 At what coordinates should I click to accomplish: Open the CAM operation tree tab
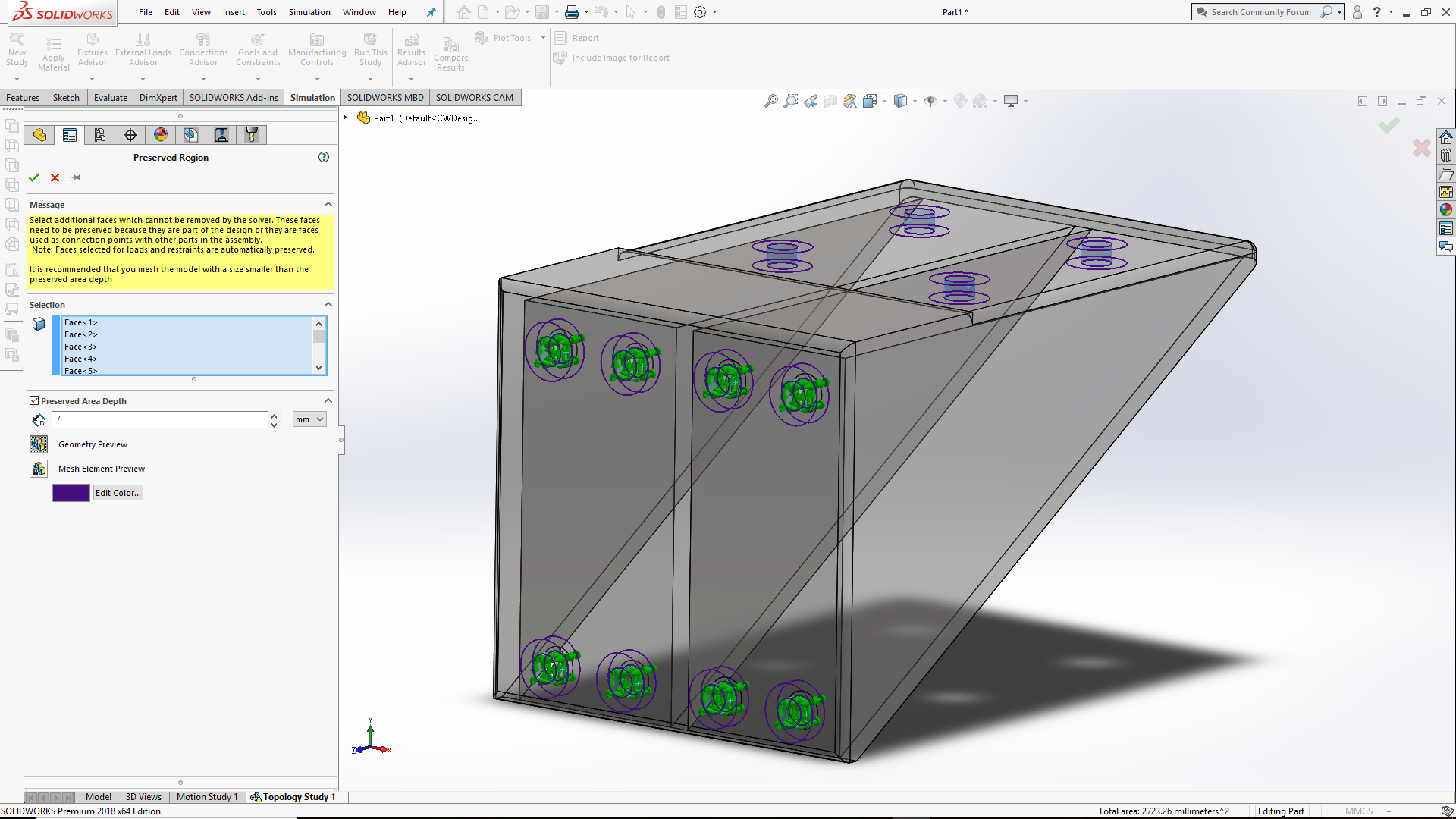(x=221, y=135)
